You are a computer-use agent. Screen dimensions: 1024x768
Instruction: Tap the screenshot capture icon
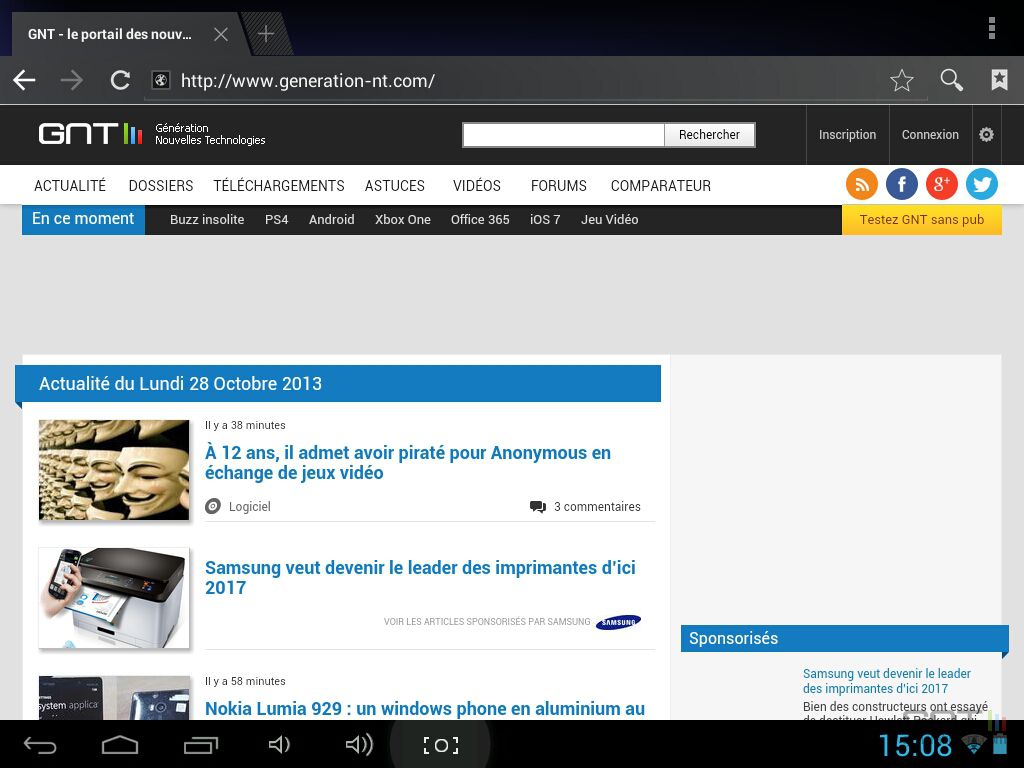pyautogui.click(x=441, y=745)
